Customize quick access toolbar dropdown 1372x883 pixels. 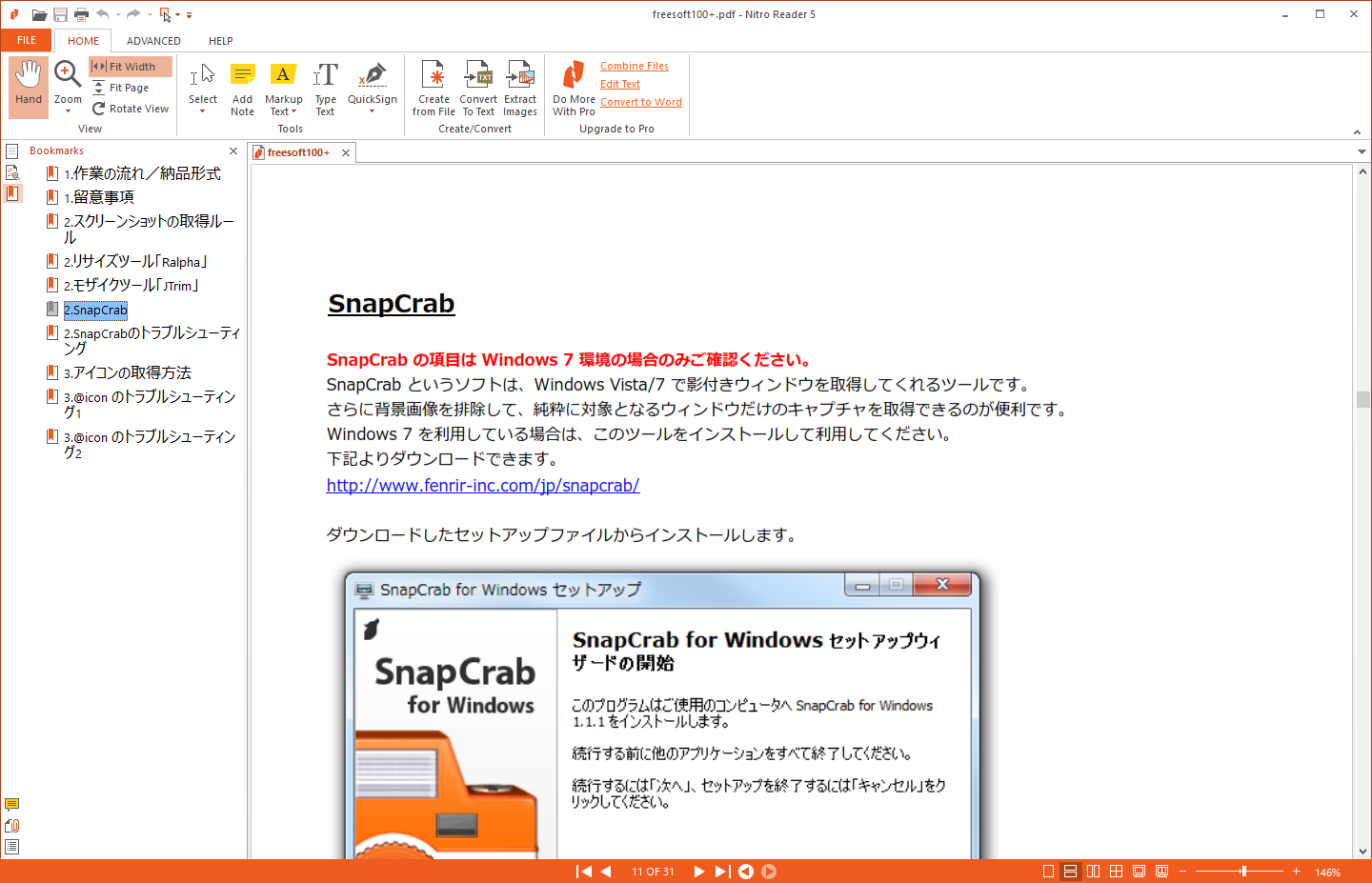190,15
